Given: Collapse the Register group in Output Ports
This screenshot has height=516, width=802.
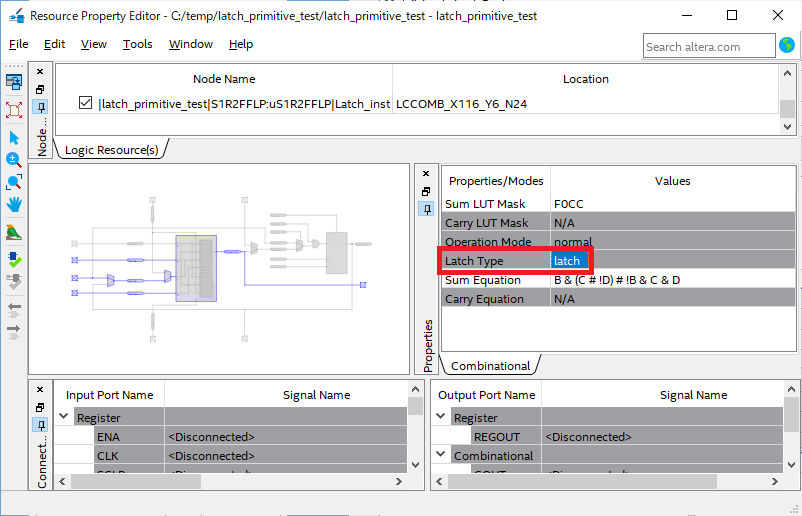Looking at the screenshot, I should (x=441, y=418).
